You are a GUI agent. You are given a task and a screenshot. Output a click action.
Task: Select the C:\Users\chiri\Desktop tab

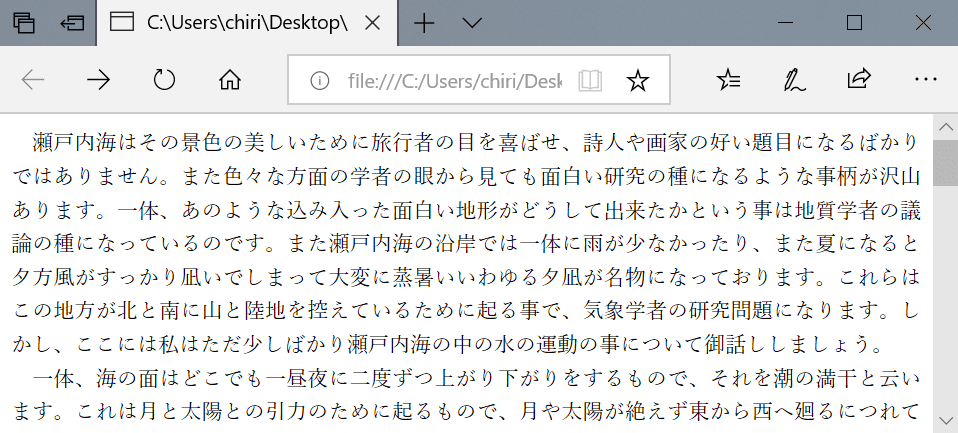[247, 23]
